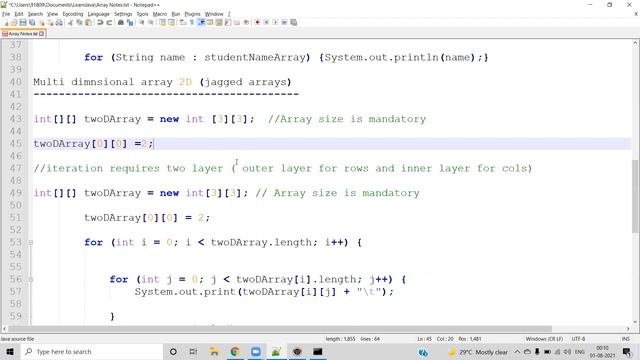Toggle INS insert mode in status bar
This screenshot has height=360, width=640.
tap(625, 339)
